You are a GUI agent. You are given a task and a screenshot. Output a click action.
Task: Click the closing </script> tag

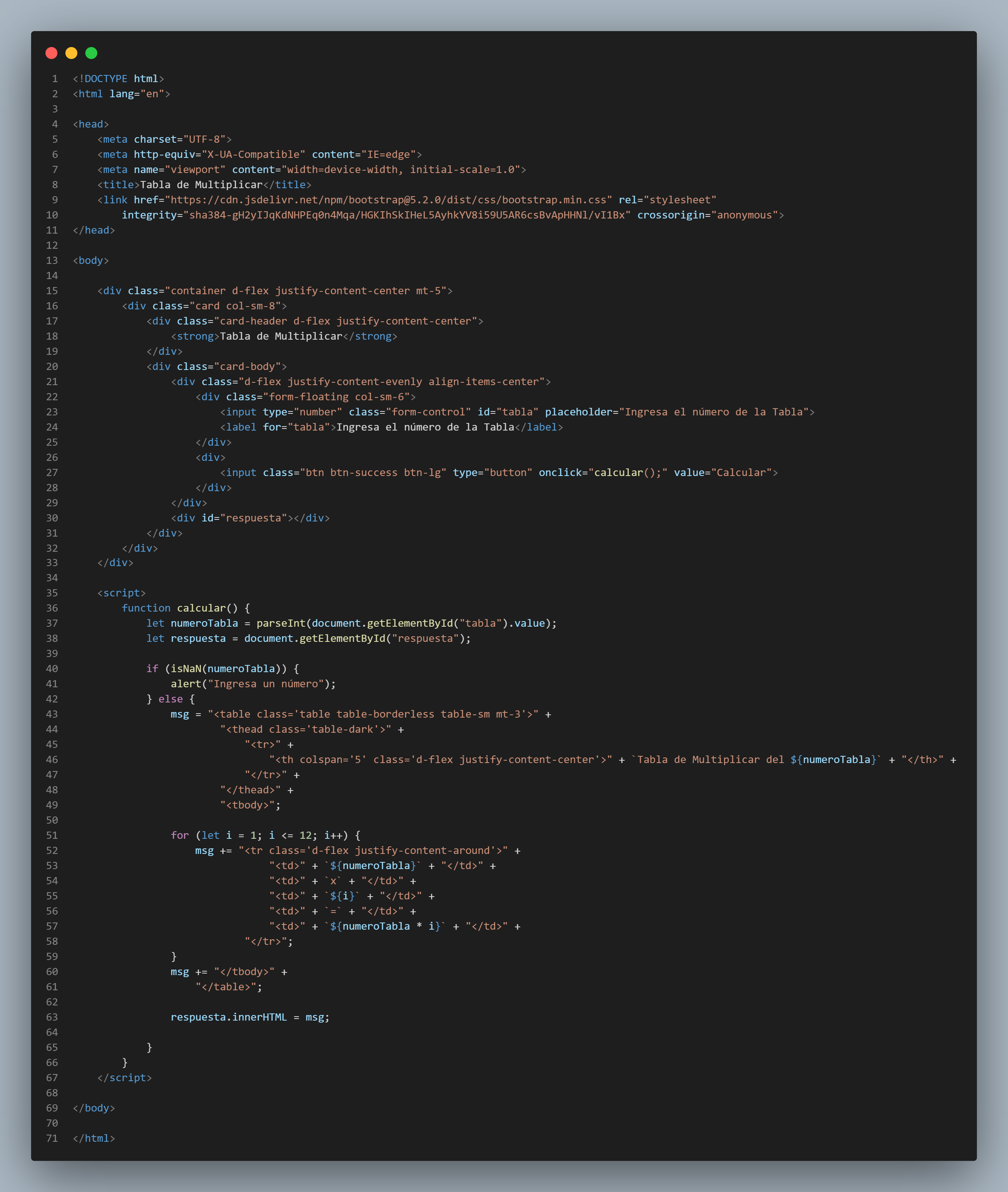124,1078
